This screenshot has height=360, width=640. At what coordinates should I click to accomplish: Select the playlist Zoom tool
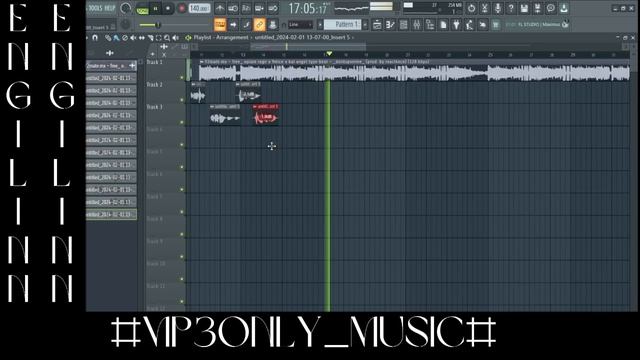click(167, 38)
